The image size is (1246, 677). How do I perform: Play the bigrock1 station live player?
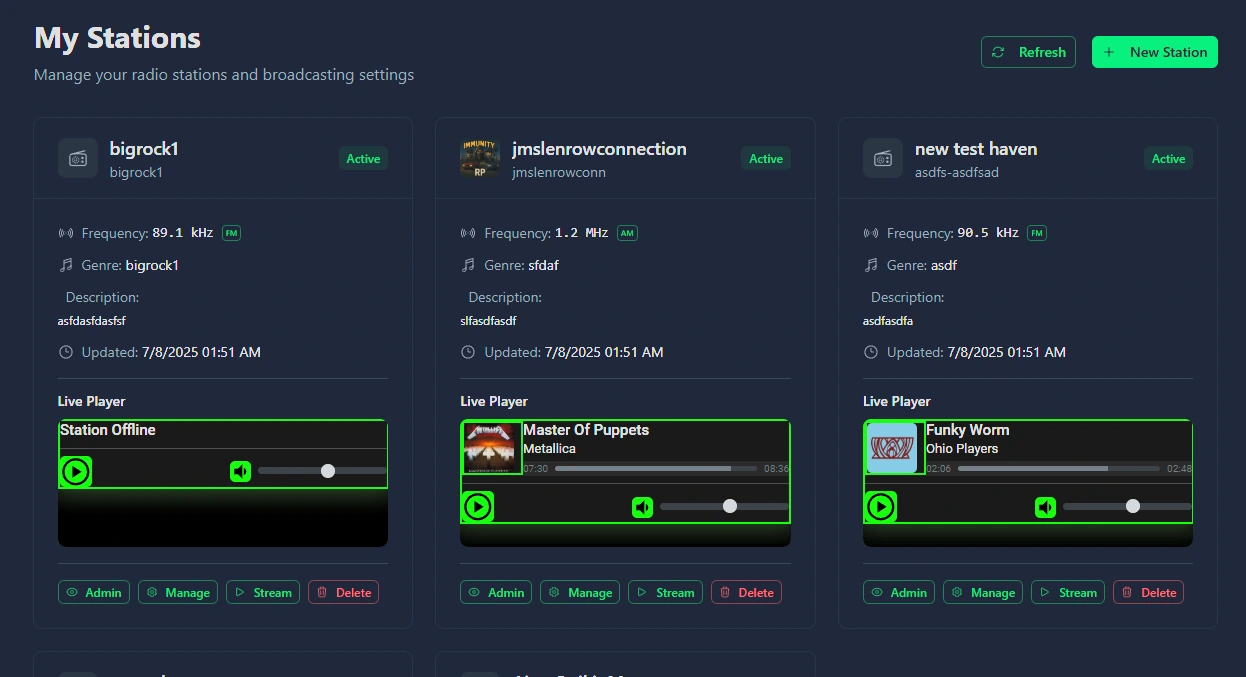tap(76, 471)
